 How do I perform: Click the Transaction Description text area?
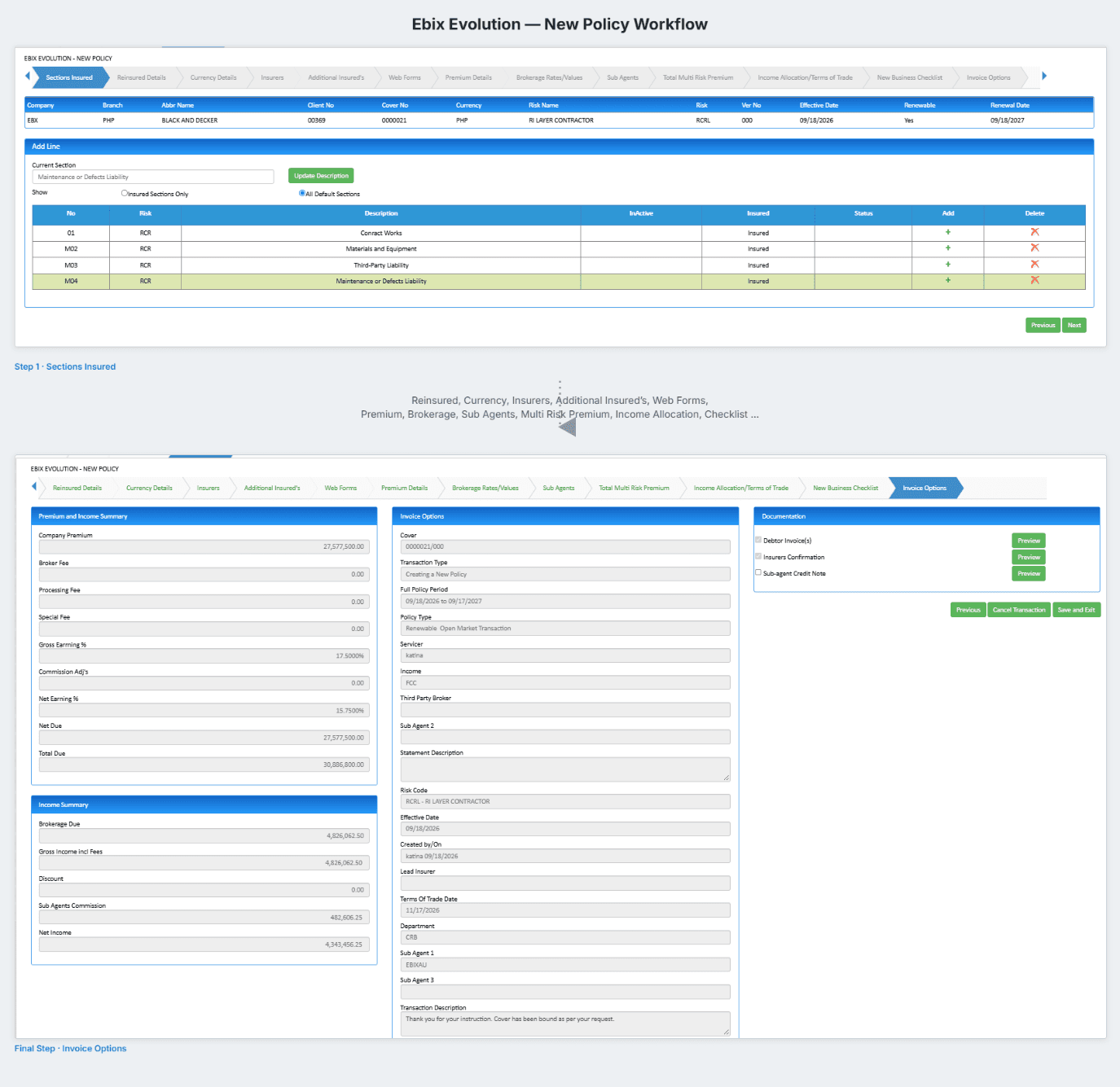point(565,1024)
